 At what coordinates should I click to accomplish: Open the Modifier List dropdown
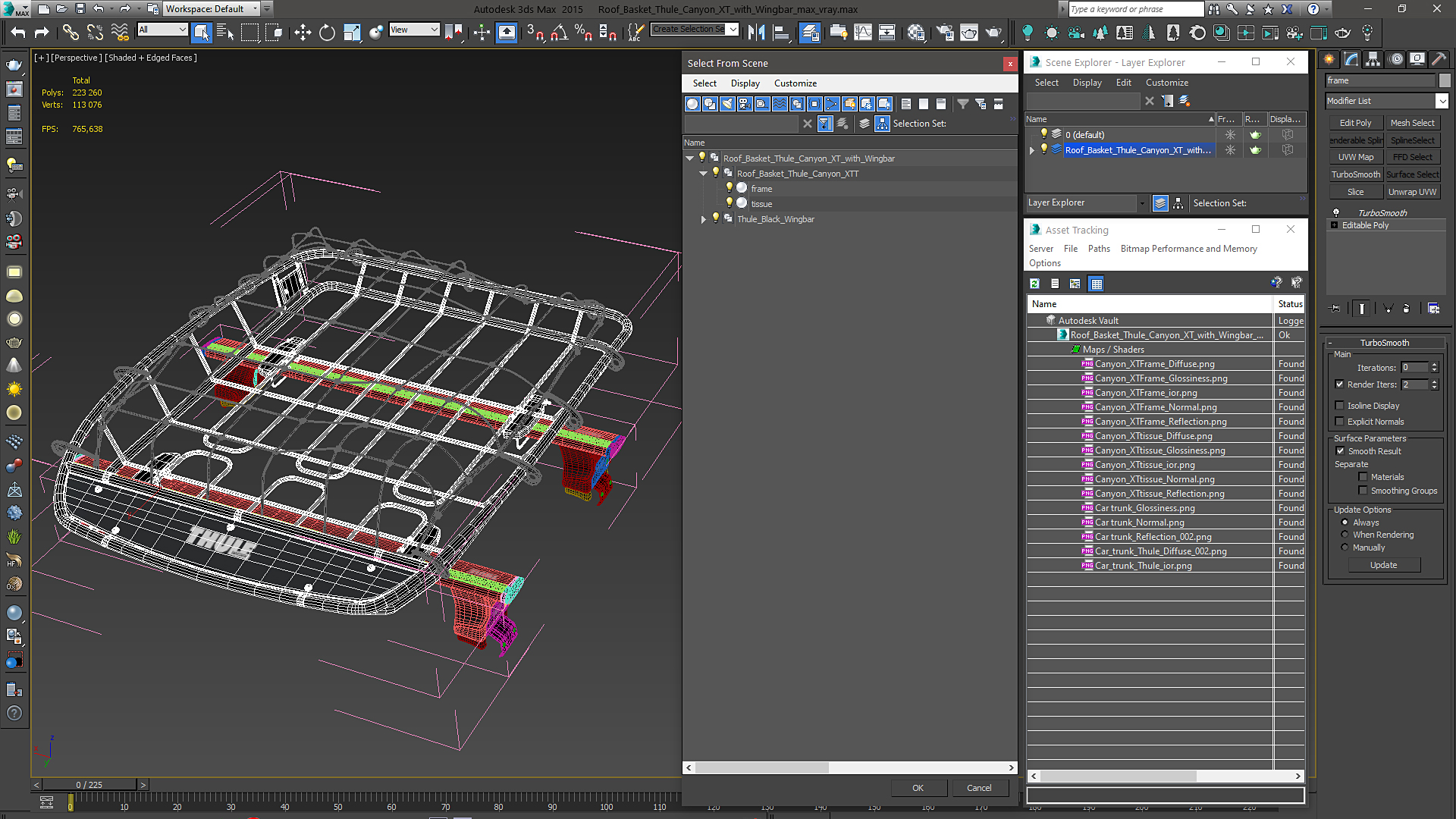click(x=1442, y=101)
